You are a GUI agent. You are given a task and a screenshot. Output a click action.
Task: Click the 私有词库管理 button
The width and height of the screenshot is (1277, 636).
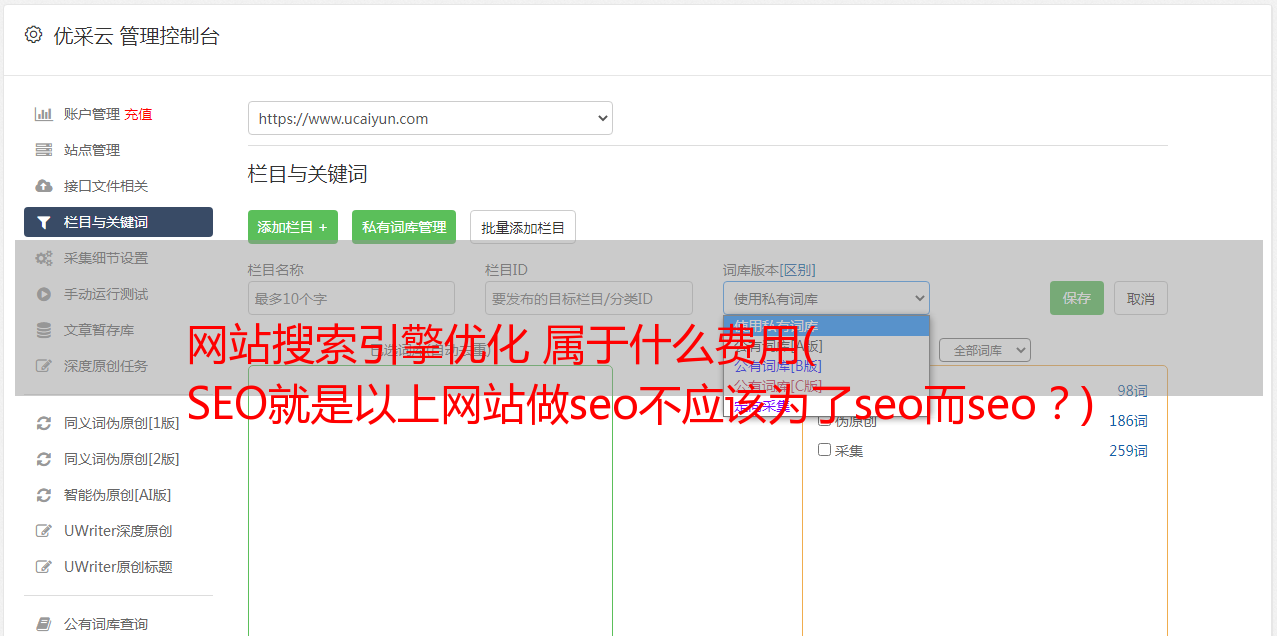pos(404,227)
